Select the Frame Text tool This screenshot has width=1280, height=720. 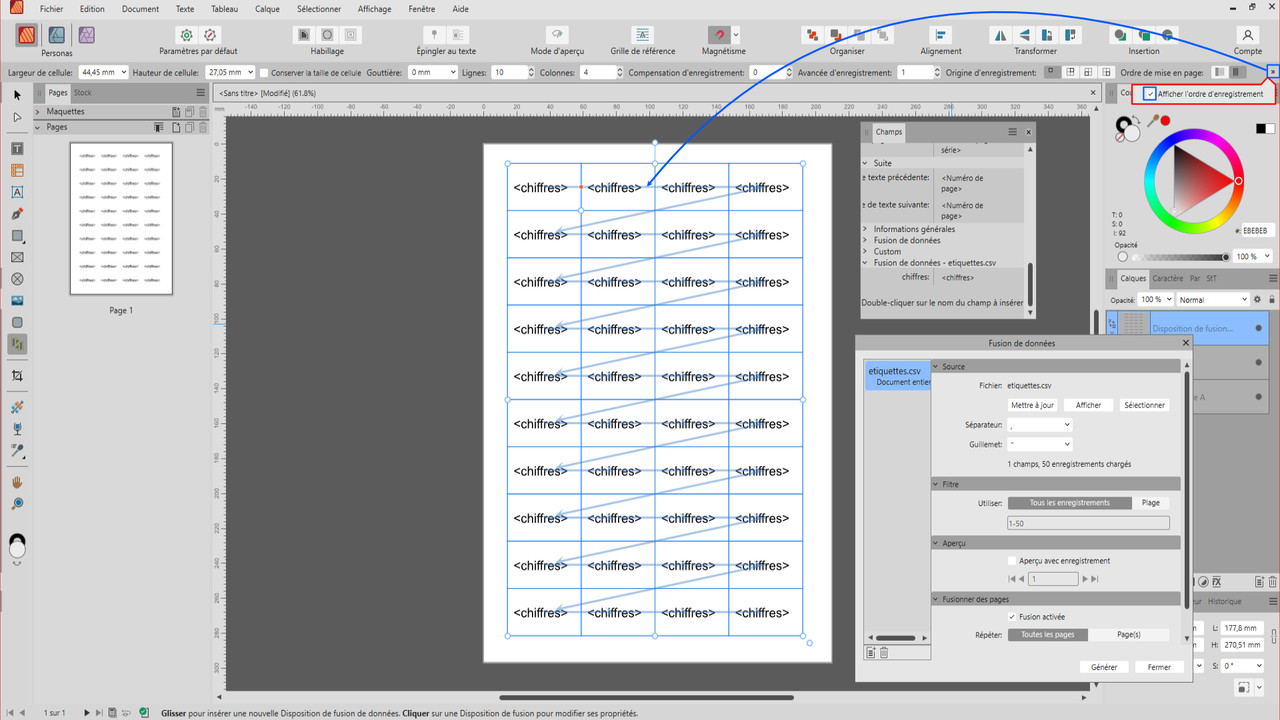point(17,148)
